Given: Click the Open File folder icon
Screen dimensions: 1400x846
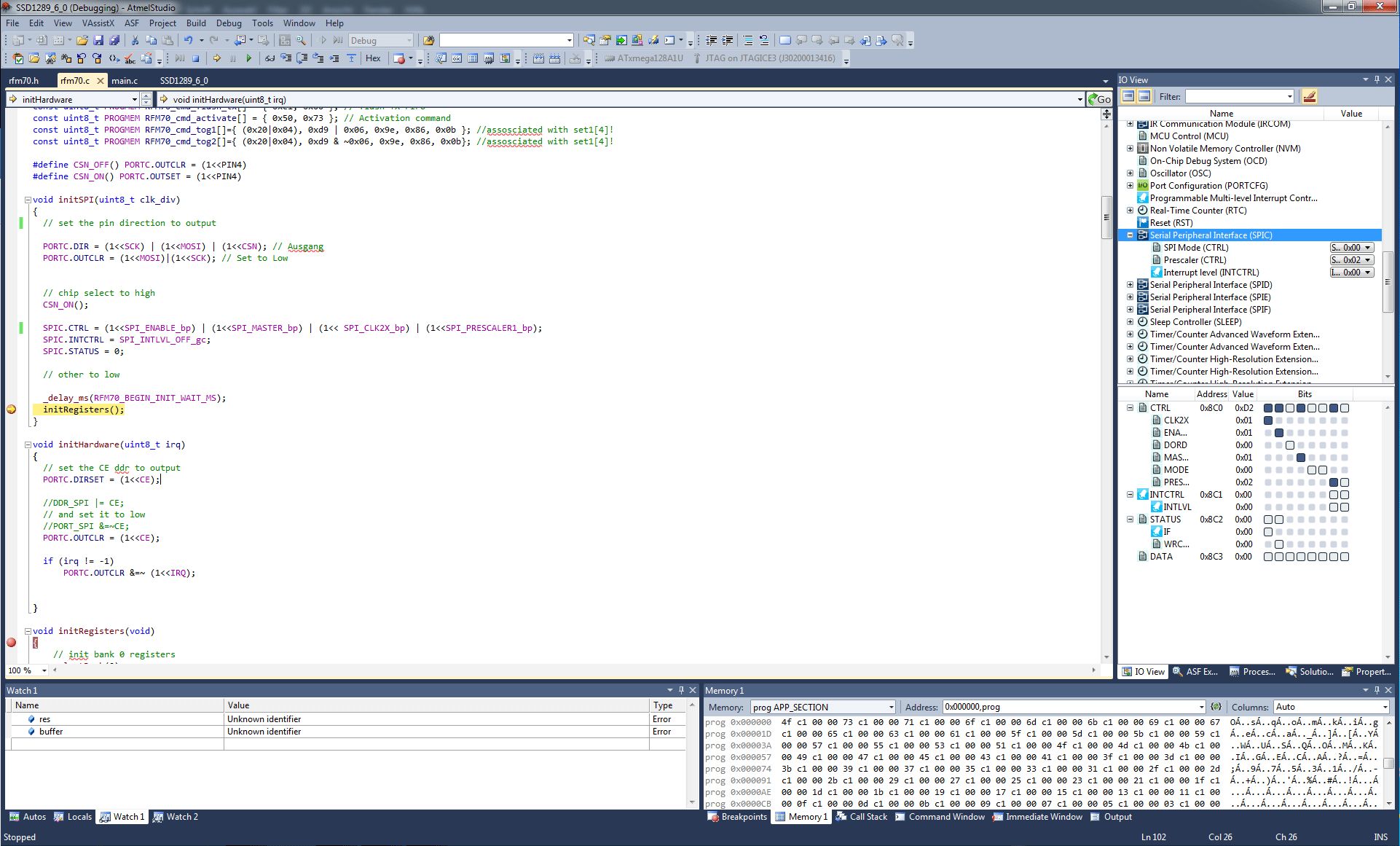Looking at the screenshot, I should coord(82,40).
